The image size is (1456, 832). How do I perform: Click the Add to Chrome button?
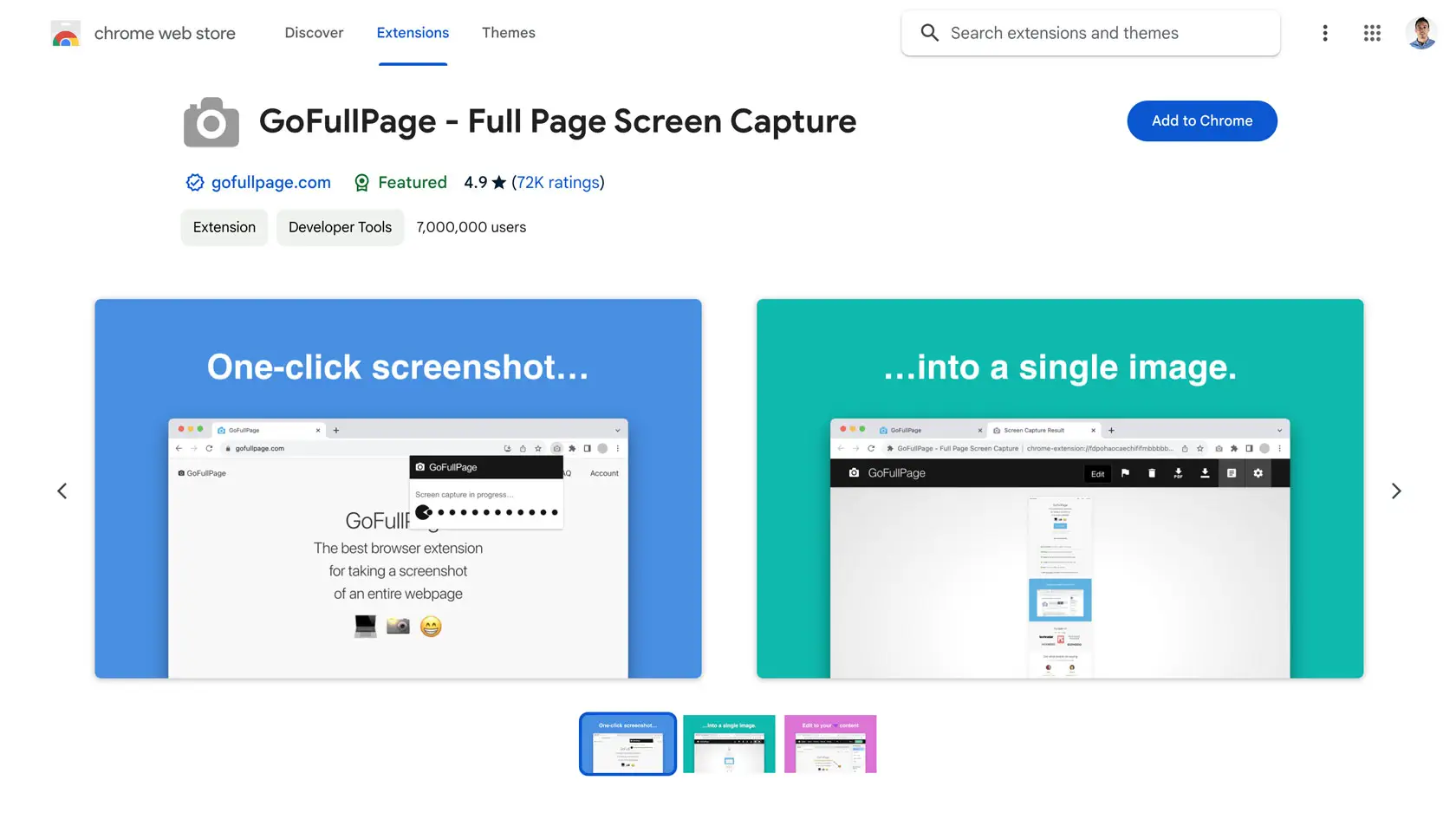click(x=1202, y=120)
